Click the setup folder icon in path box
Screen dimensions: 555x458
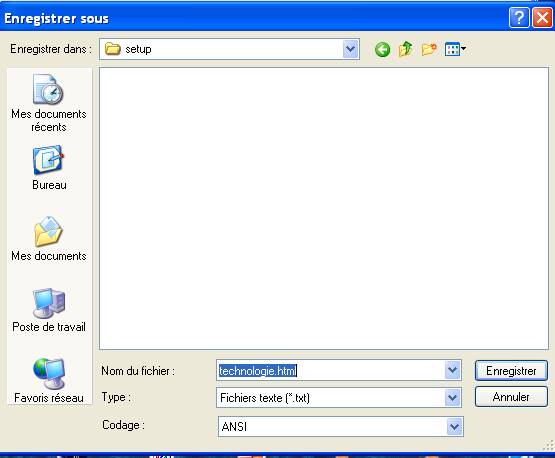[x=113, y=49]
